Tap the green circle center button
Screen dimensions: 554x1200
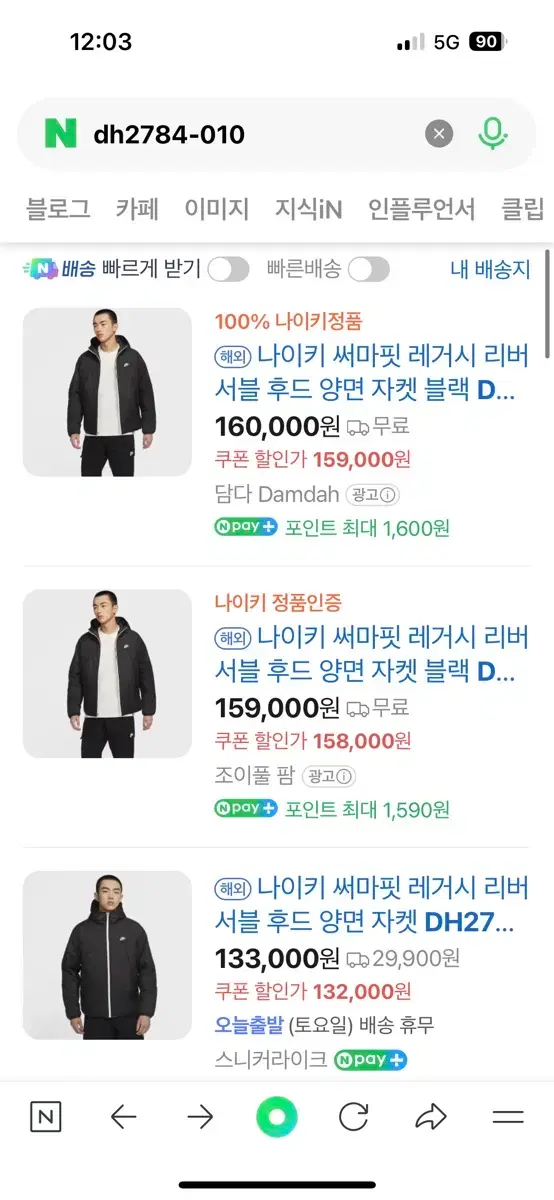coord(277,1117)
